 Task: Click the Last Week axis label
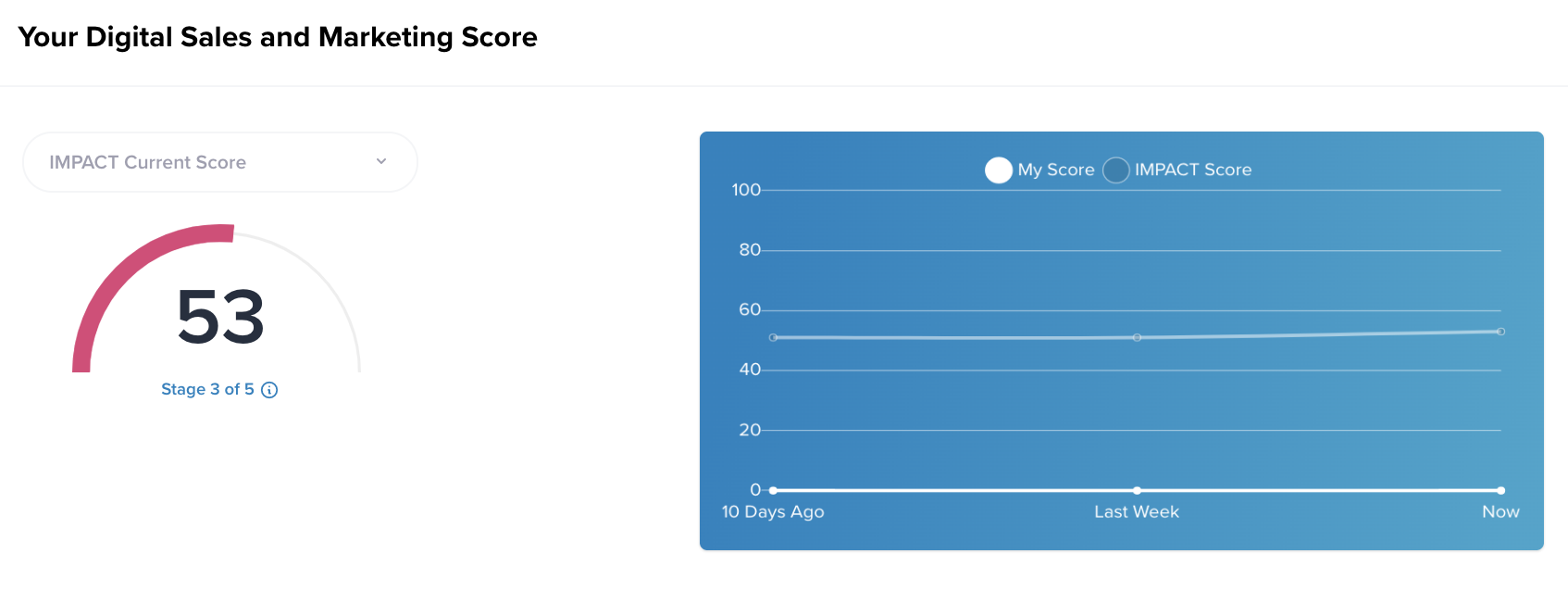1137,511
